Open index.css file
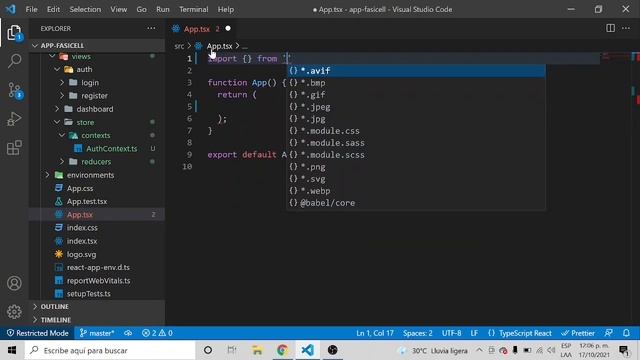This screenshot has height=360, width=640. [x=82, y=228]
